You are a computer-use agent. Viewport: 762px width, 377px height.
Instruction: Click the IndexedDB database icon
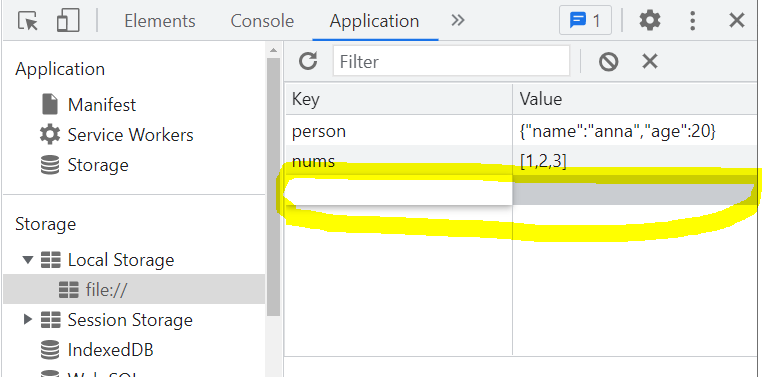click(50, 350)
